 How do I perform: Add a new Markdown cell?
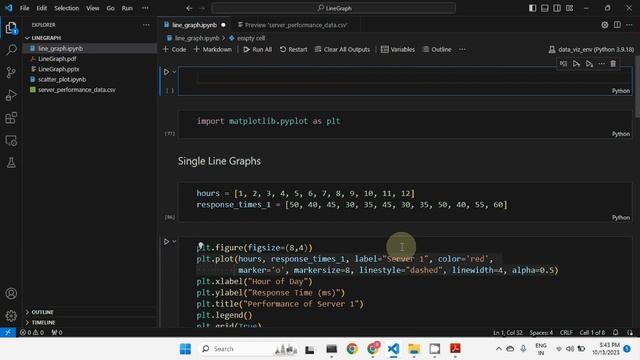(x=213, y=49)
